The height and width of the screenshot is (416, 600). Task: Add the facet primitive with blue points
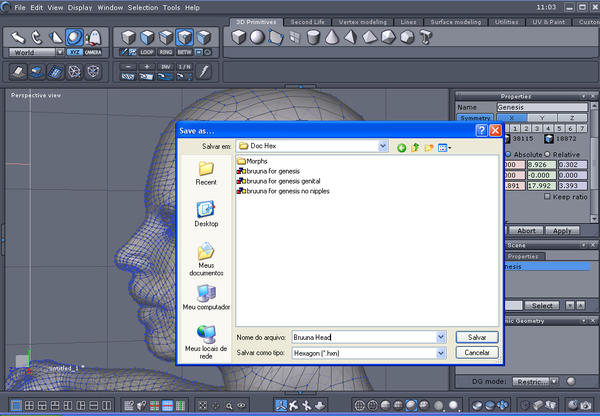[276, 38]
